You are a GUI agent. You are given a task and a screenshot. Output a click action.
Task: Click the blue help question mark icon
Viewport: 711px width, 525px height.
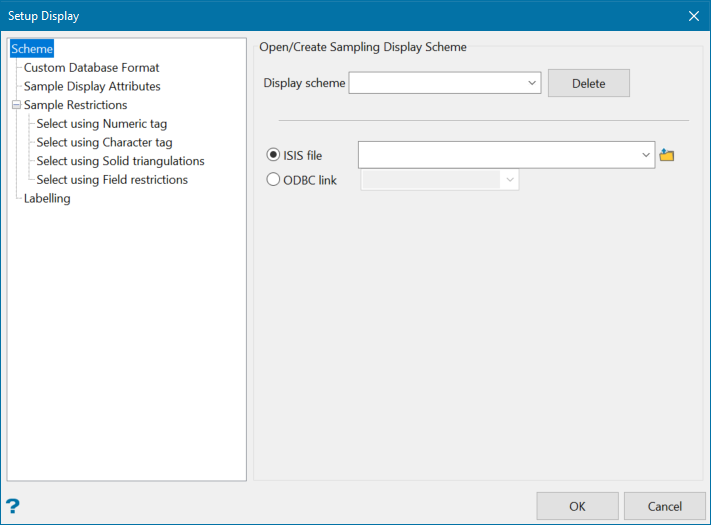(13, 506)
